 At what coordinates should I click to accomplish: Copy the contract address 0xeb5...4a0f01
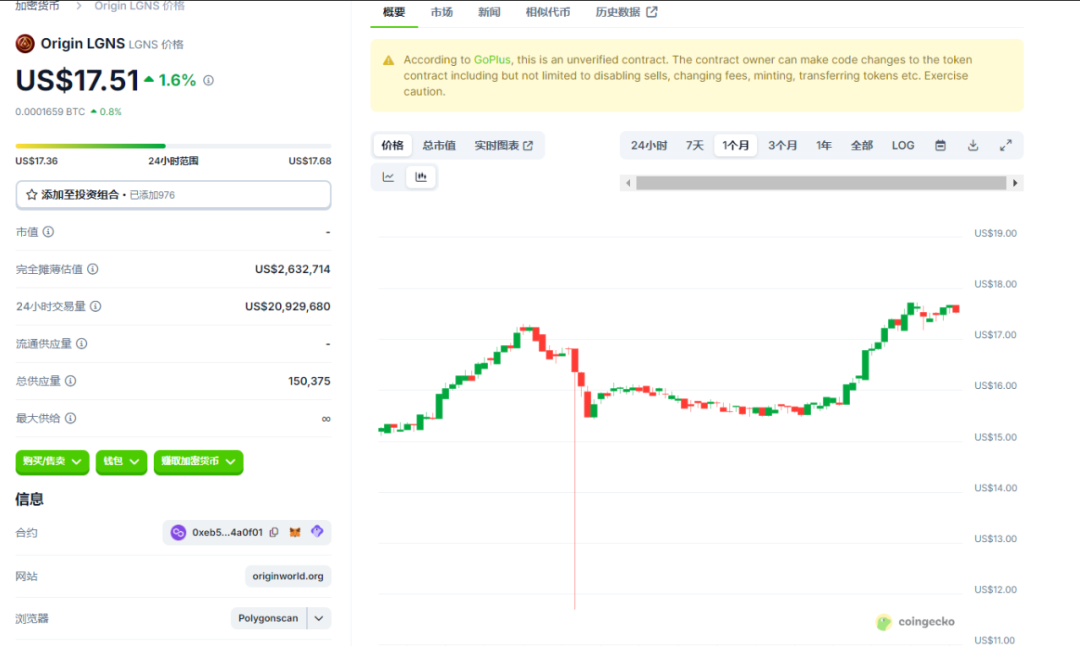click(x=274, y=533)
